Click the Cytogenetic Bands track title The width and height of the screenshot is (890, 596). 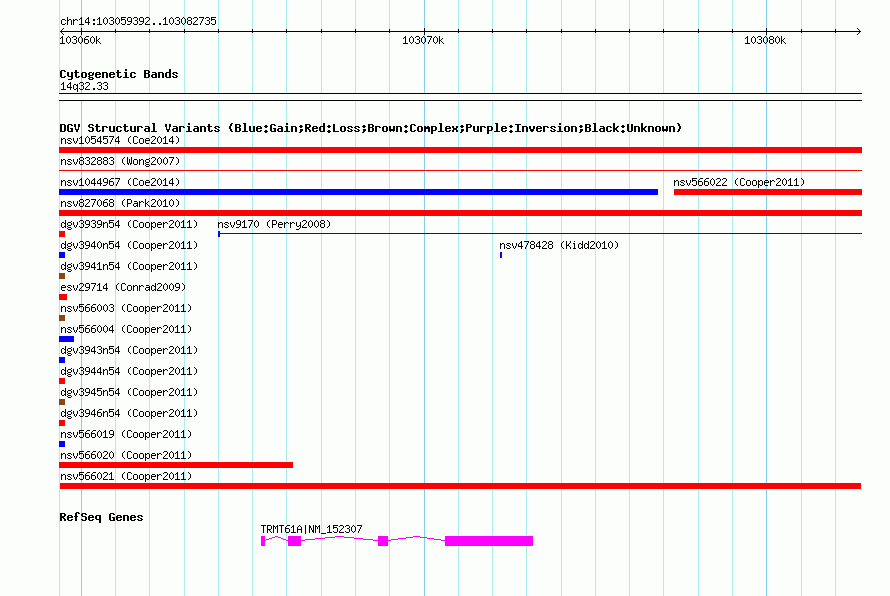119,74
